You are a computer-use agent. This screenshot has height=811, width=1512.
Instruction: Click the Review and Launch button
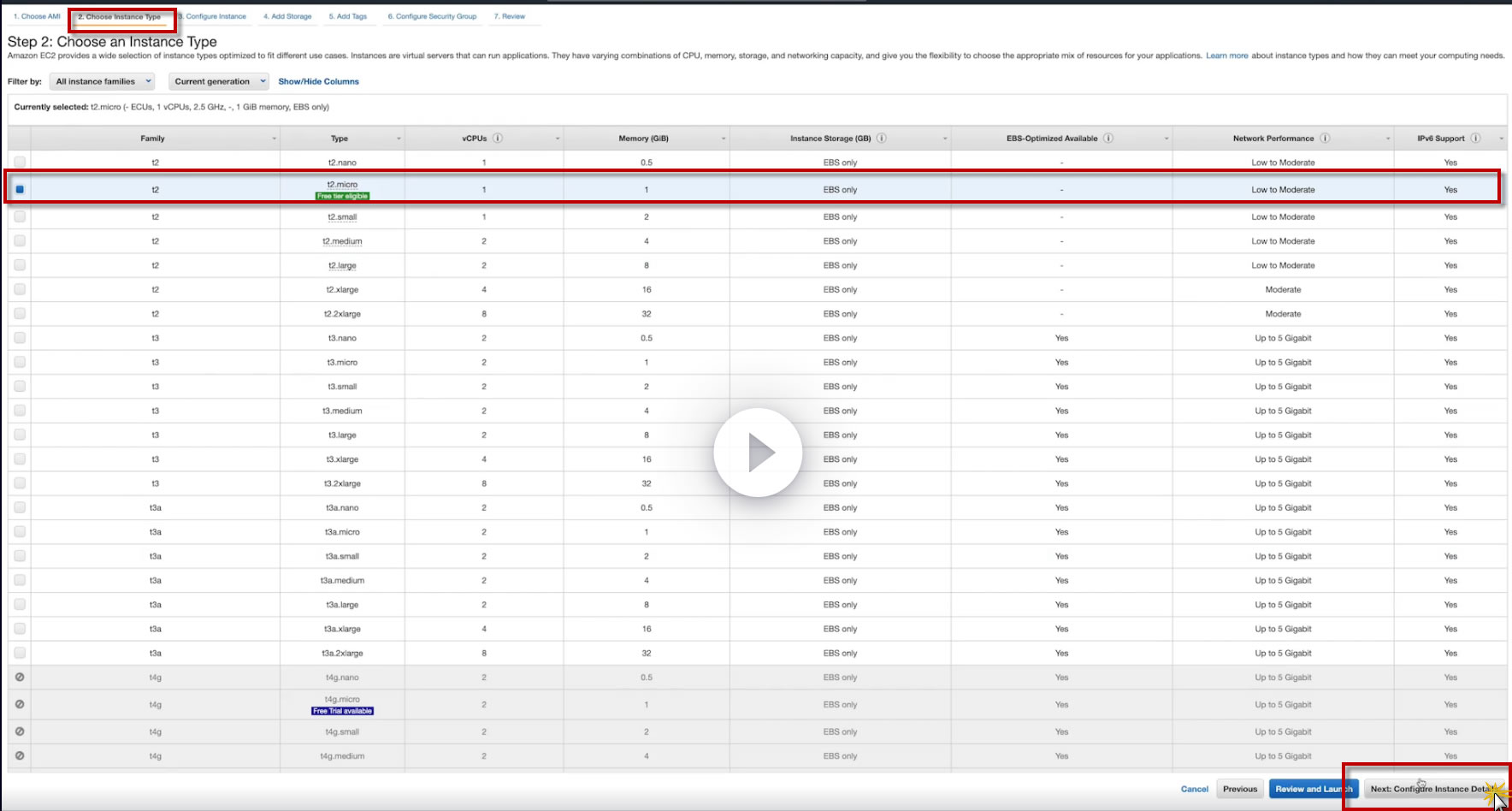1314,789
